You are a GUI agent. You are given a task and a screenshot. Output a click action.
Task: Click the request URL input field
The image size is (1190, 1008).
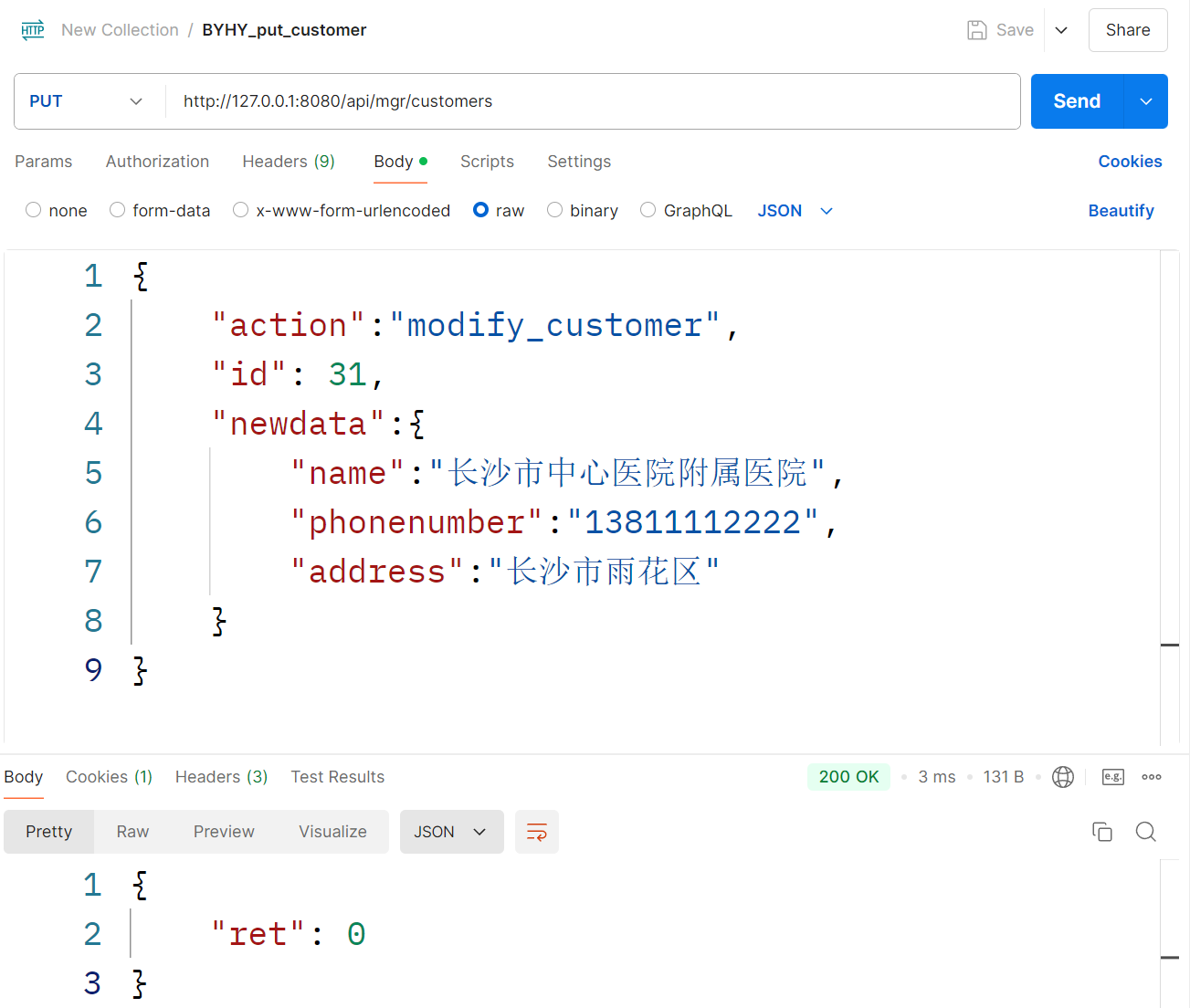point(594,101)
